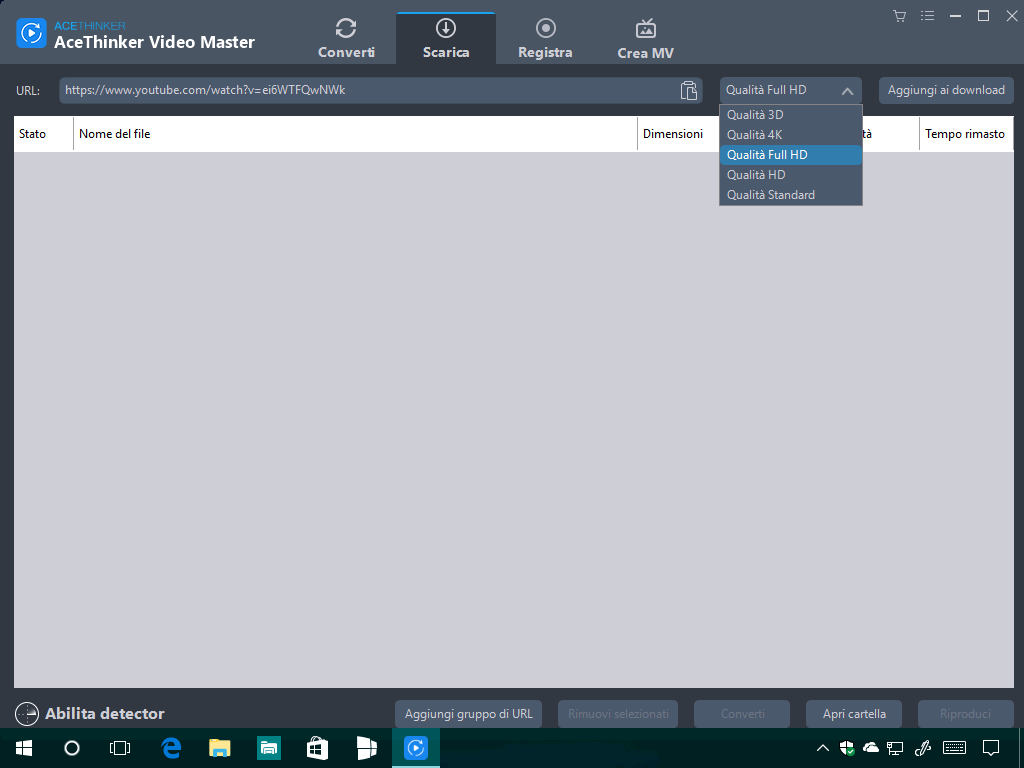Enable the detector via Abilita detector
The width and height of the screenshot is (1024, 768).
pyautogui.click(x=90, y=714)
